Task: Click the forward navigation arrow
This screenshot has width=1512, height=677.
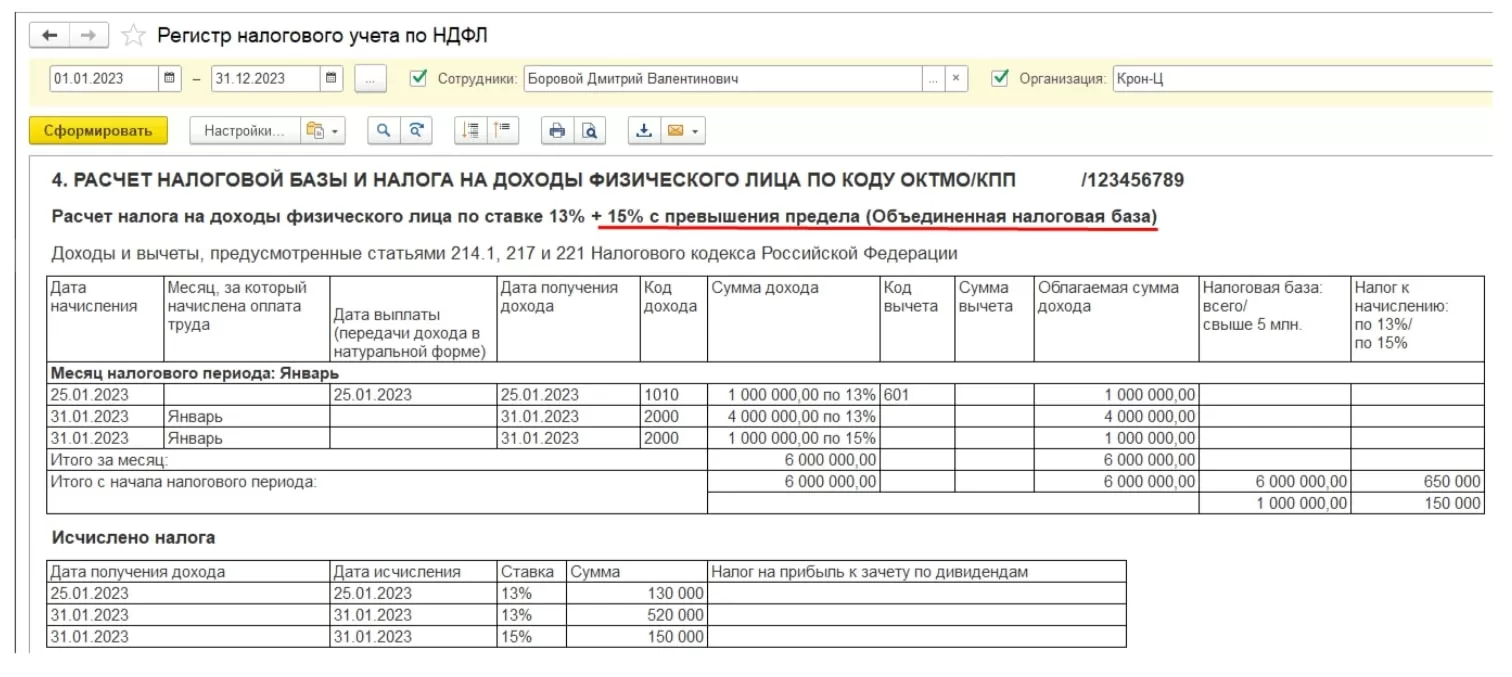Action: (88, 35)
